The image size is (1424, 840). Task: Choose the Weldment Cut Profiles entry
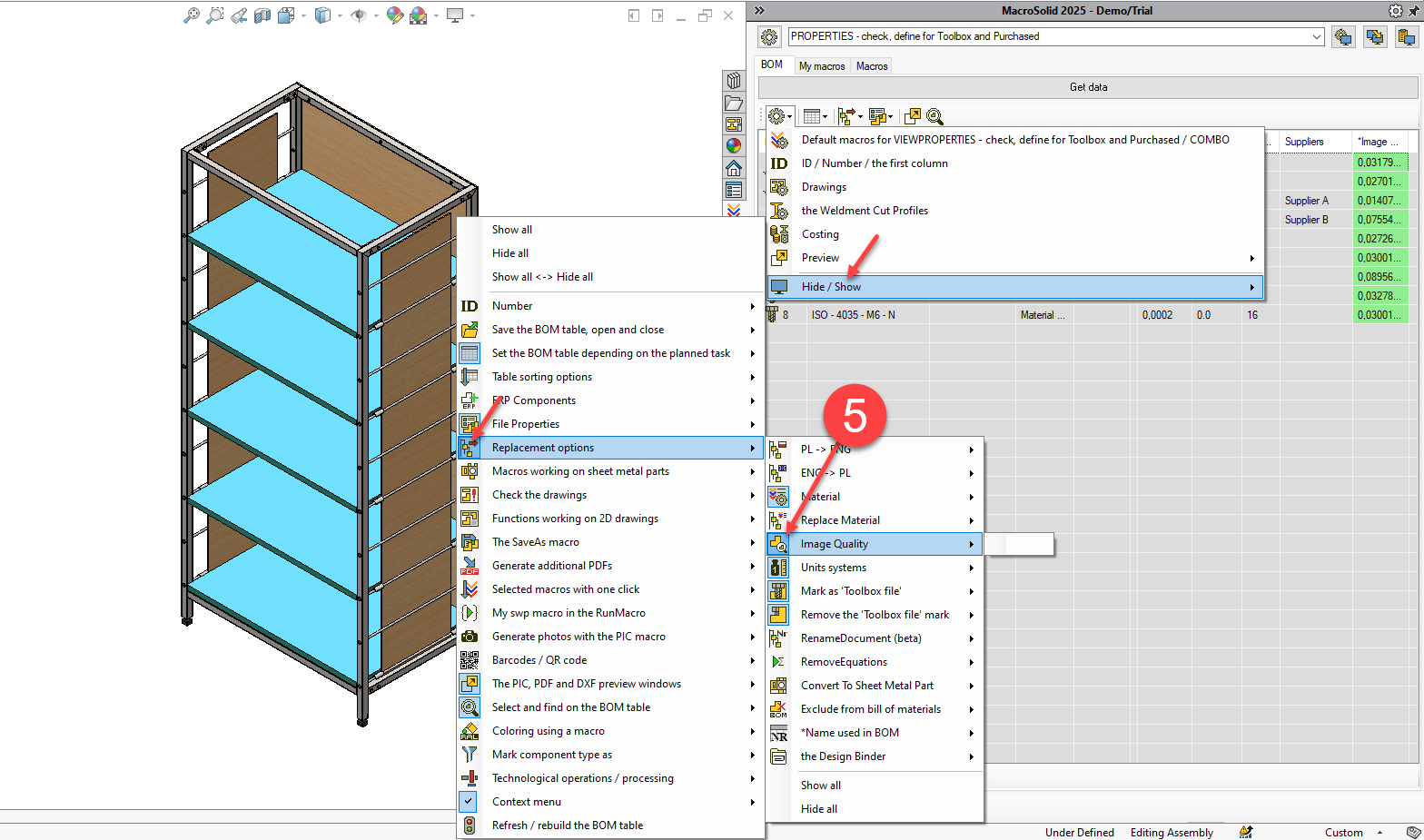1015,211
